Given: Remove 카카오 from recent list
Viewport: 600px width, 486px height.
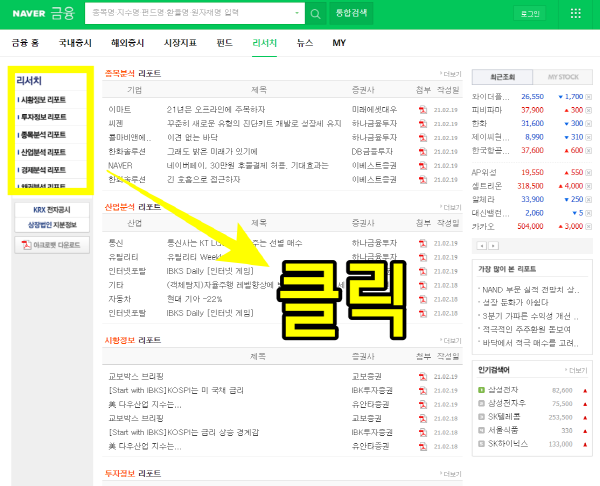Looking at the screenshot, I should pyautogui.click(x=589, y=227).
